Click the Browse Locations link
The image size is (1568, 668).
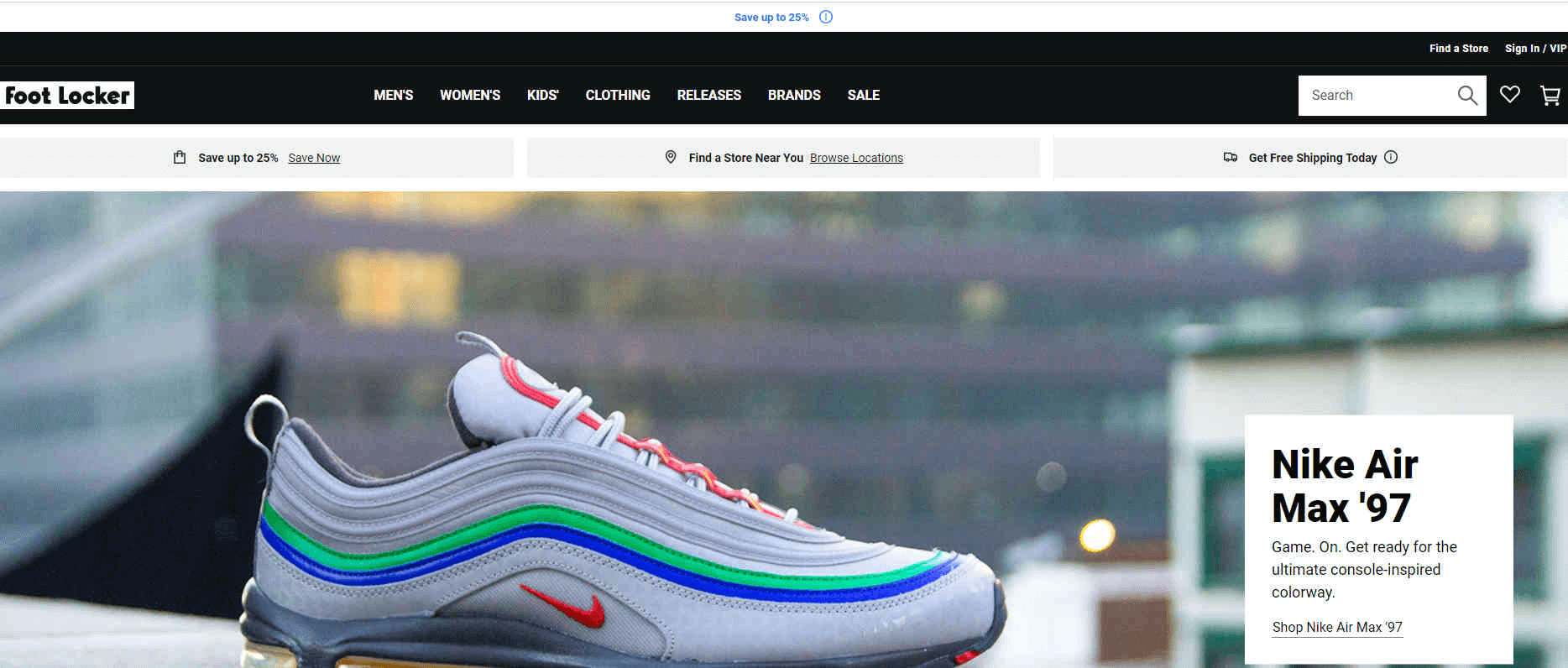pos(856,158)
